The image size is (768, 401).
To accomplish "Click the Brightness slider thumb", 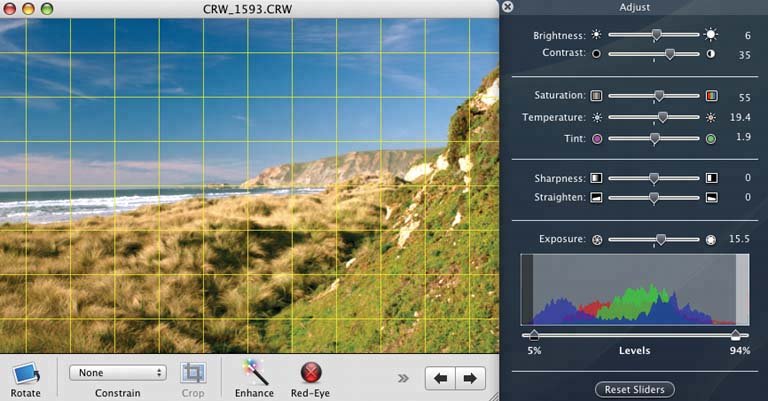I will point(656,34).
